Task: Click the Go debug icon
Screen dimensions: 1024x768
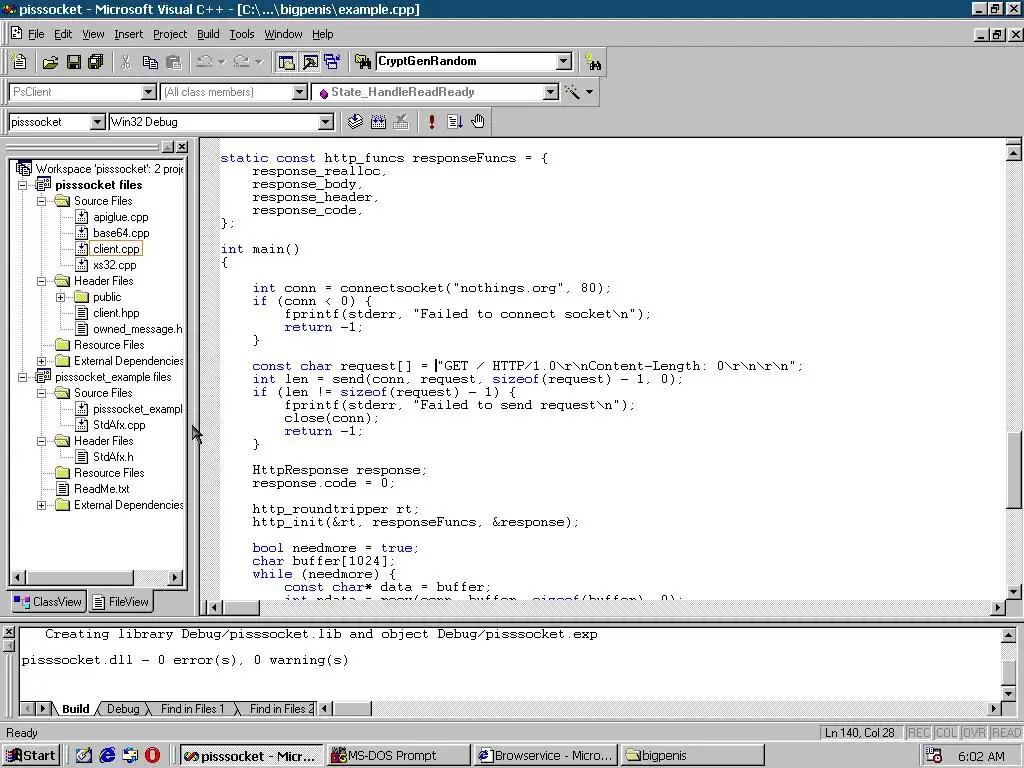Action: [455, 121]
